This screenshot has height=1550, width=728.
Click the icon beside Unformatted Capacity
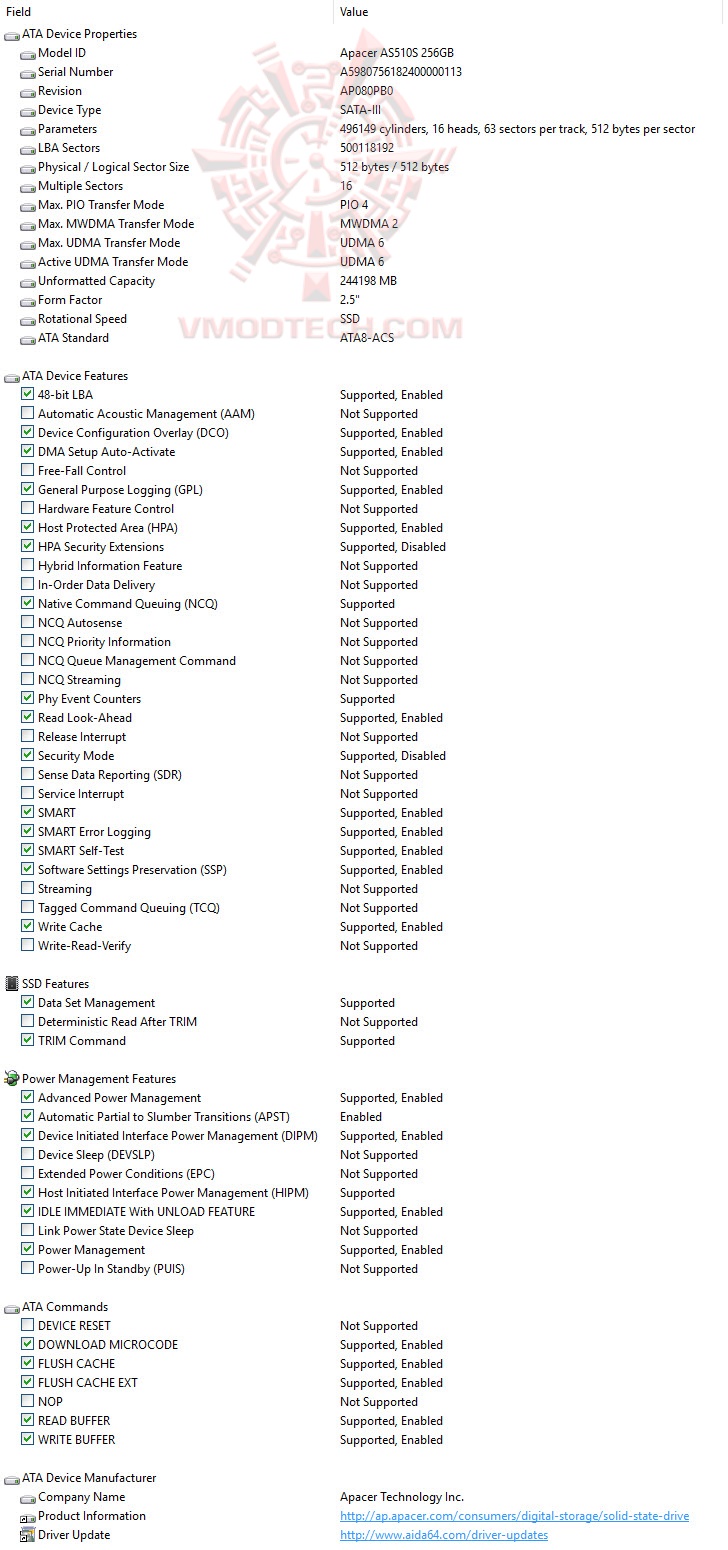click(28, 281)
